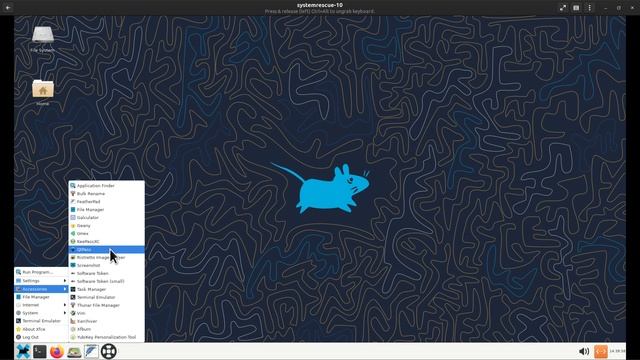Launch Vim from Accessories

tap(107, 313)
